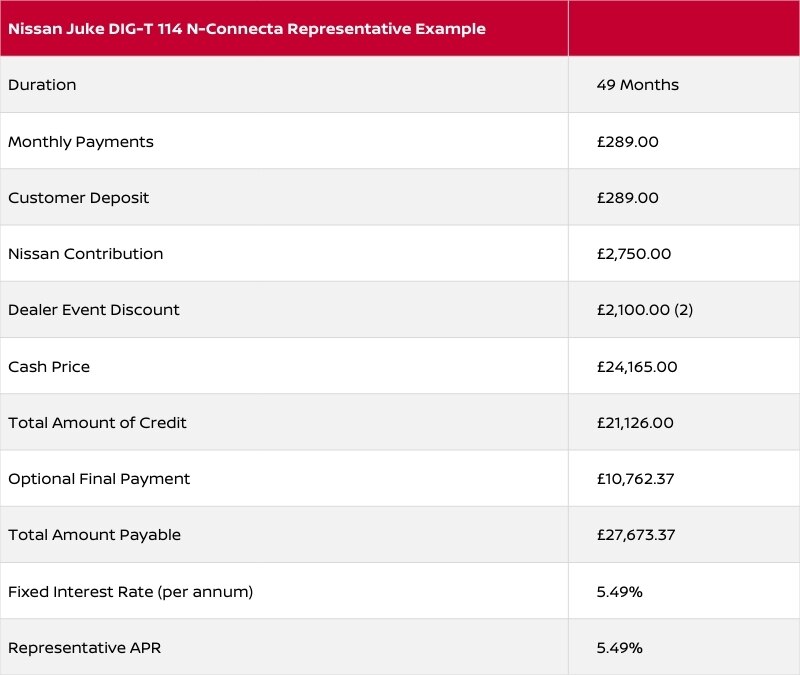
Task: Click the £10,762.37 final payment value
Action: click(x=635, y=479)
